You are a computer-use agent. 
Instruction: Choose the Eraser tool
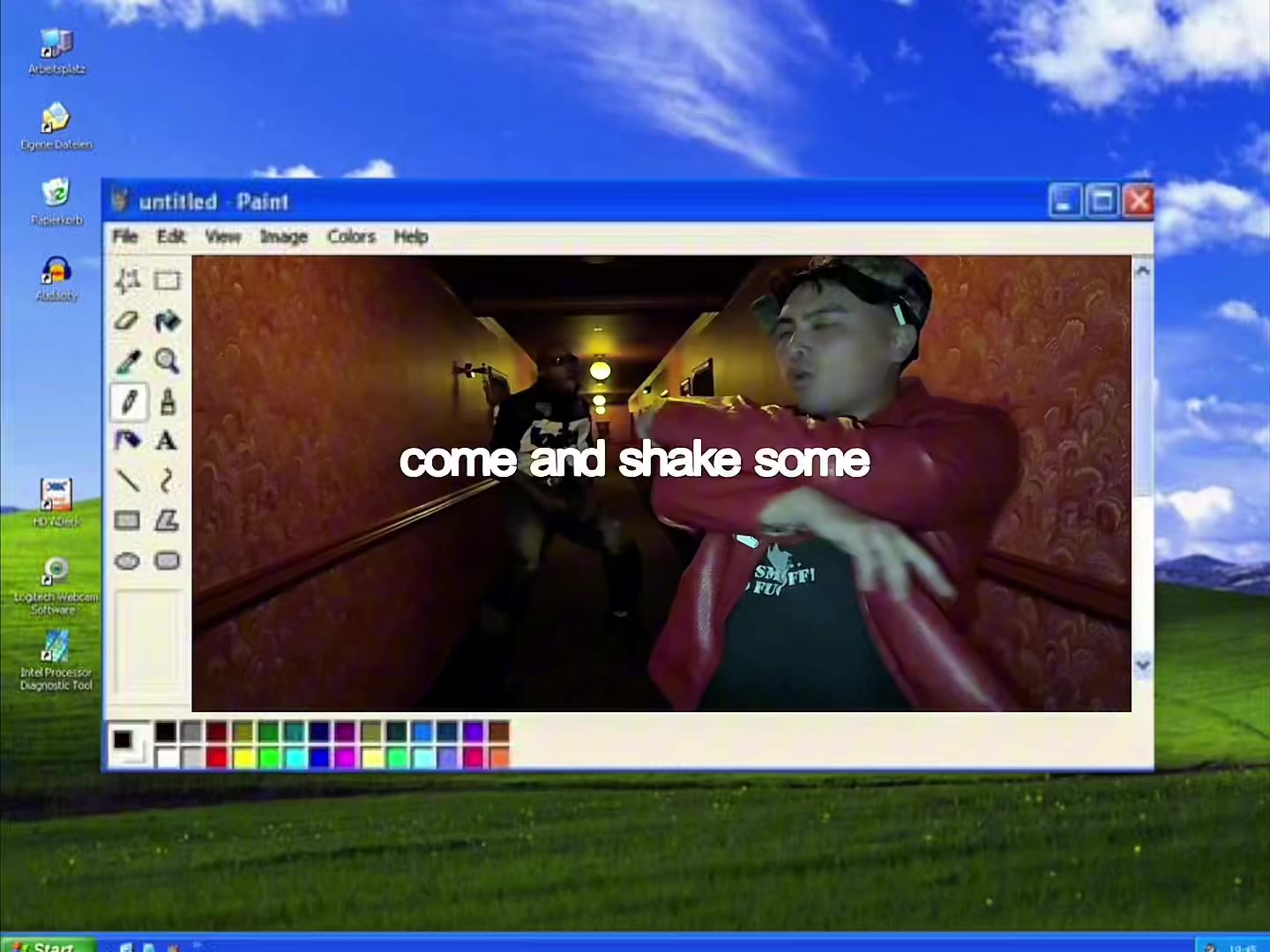[128, 321]
